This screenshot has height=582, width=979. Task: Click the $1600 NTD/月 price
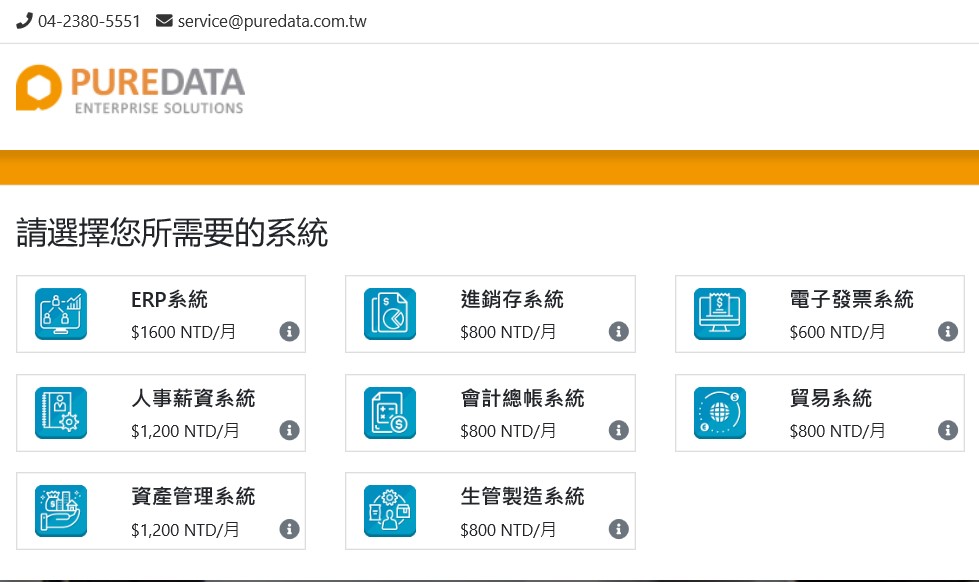click(x=183, y=332)
